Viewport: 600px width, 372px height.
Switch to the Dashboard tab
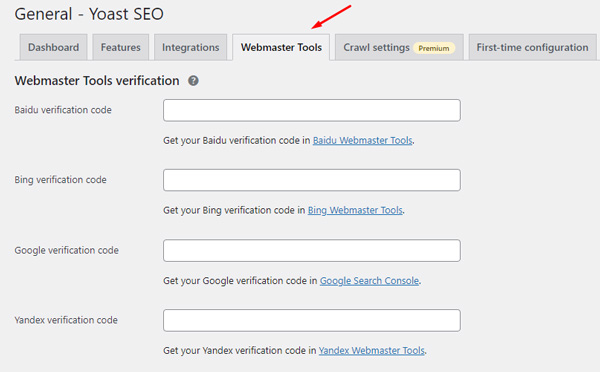(x=54, y=47)
